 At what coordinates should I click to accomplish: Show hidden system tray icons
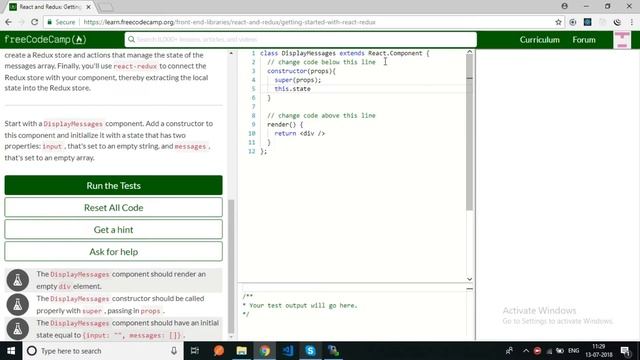pyautogui.click(x=526, y=351)
